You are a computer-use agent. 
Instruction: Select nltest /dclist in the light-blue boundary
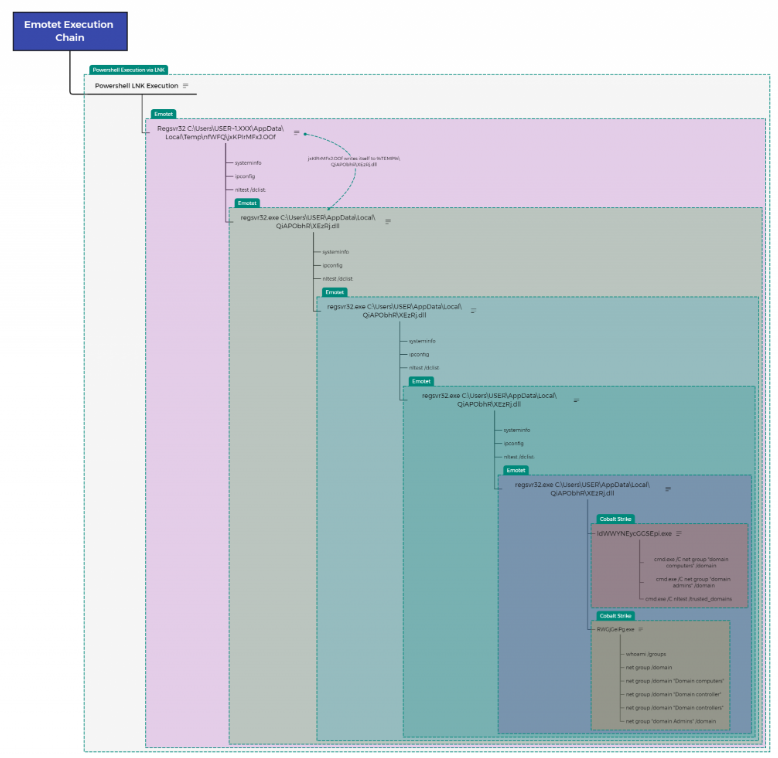[424, 368]
